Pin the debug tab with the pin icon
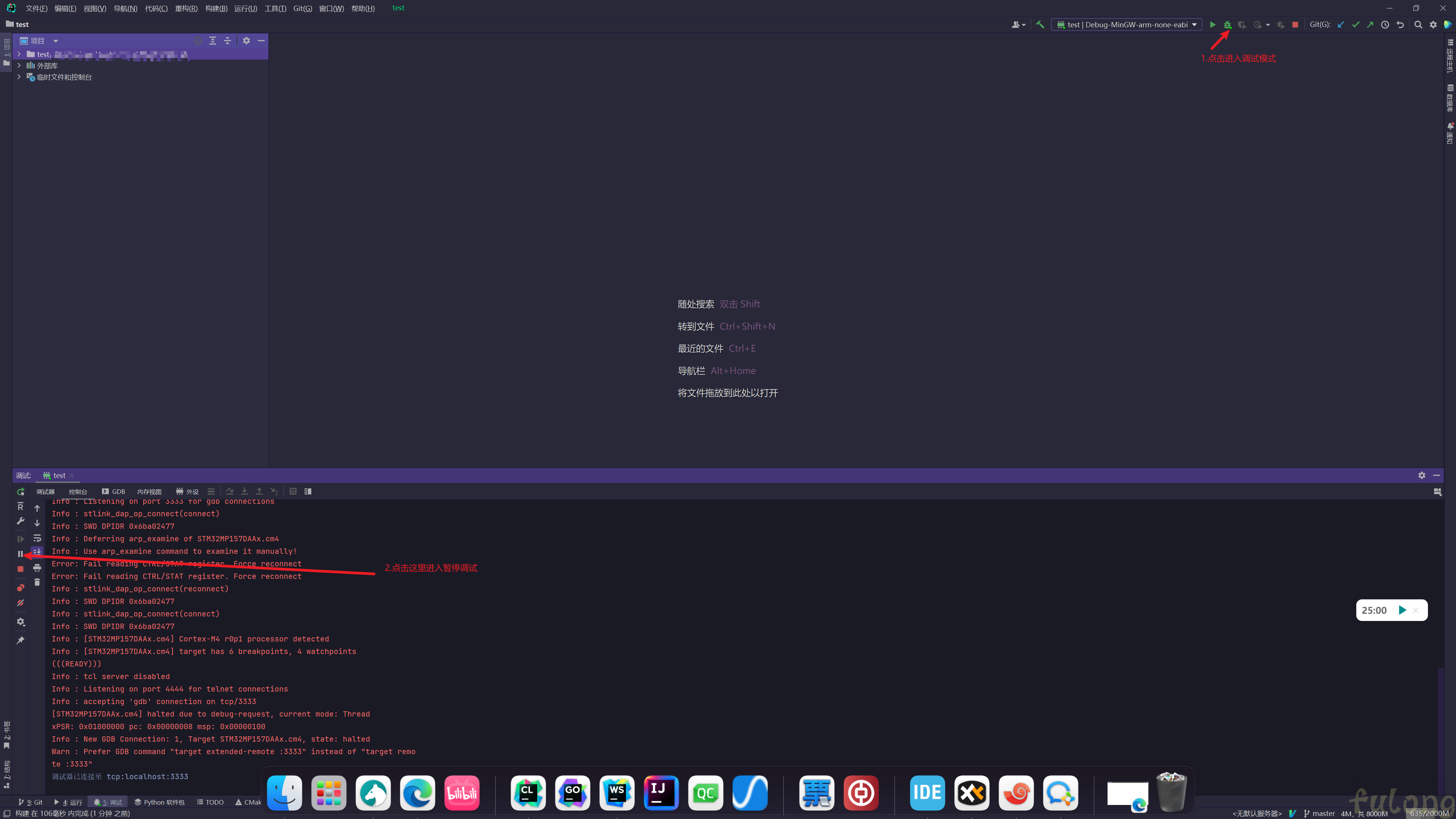Image resolution: width=1456 pixels, height=819 pixels. point(20,640)
